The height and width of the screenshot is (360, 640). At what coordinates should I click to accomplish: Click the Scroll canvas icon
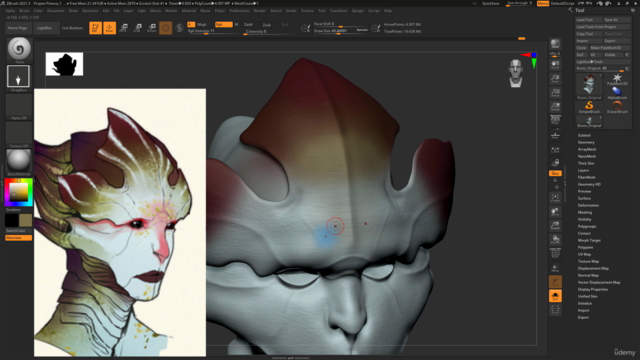coord(555,64)
